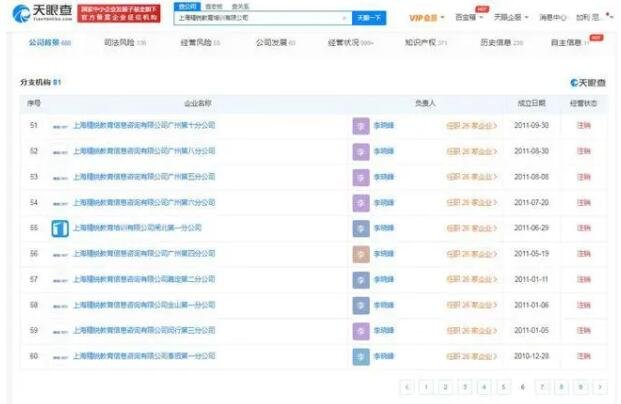Open the 任职26家企业 link in row 59
This screenshot has height=404, width=621.
point(471,331)
